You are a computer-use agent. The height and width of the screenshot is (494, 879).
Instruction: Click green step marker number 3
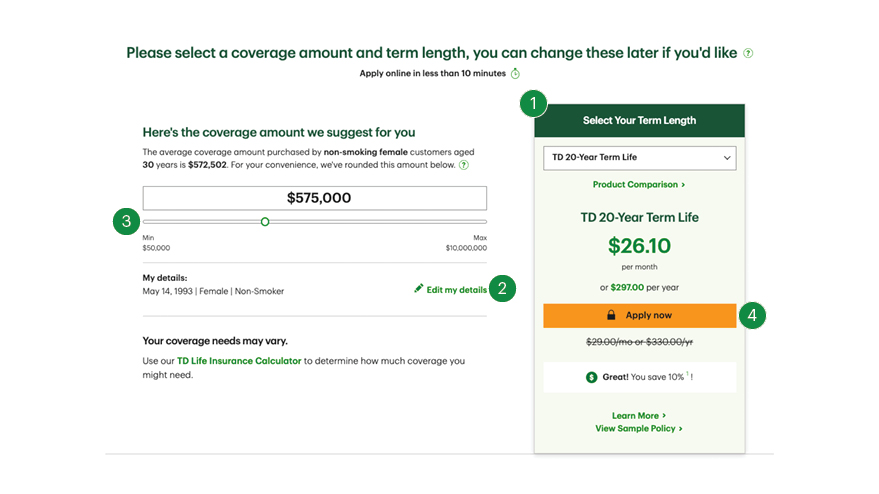point(126,221)
